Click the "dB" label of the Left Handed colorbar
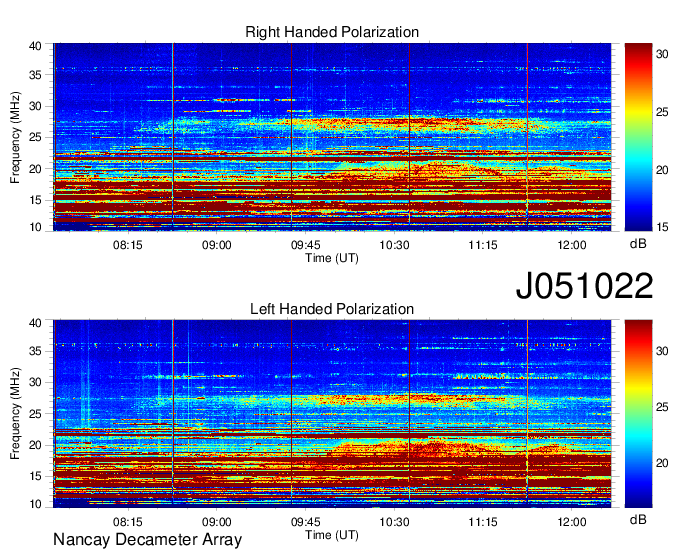The height and width of the screenshot is (552, 680). (638, 519)
